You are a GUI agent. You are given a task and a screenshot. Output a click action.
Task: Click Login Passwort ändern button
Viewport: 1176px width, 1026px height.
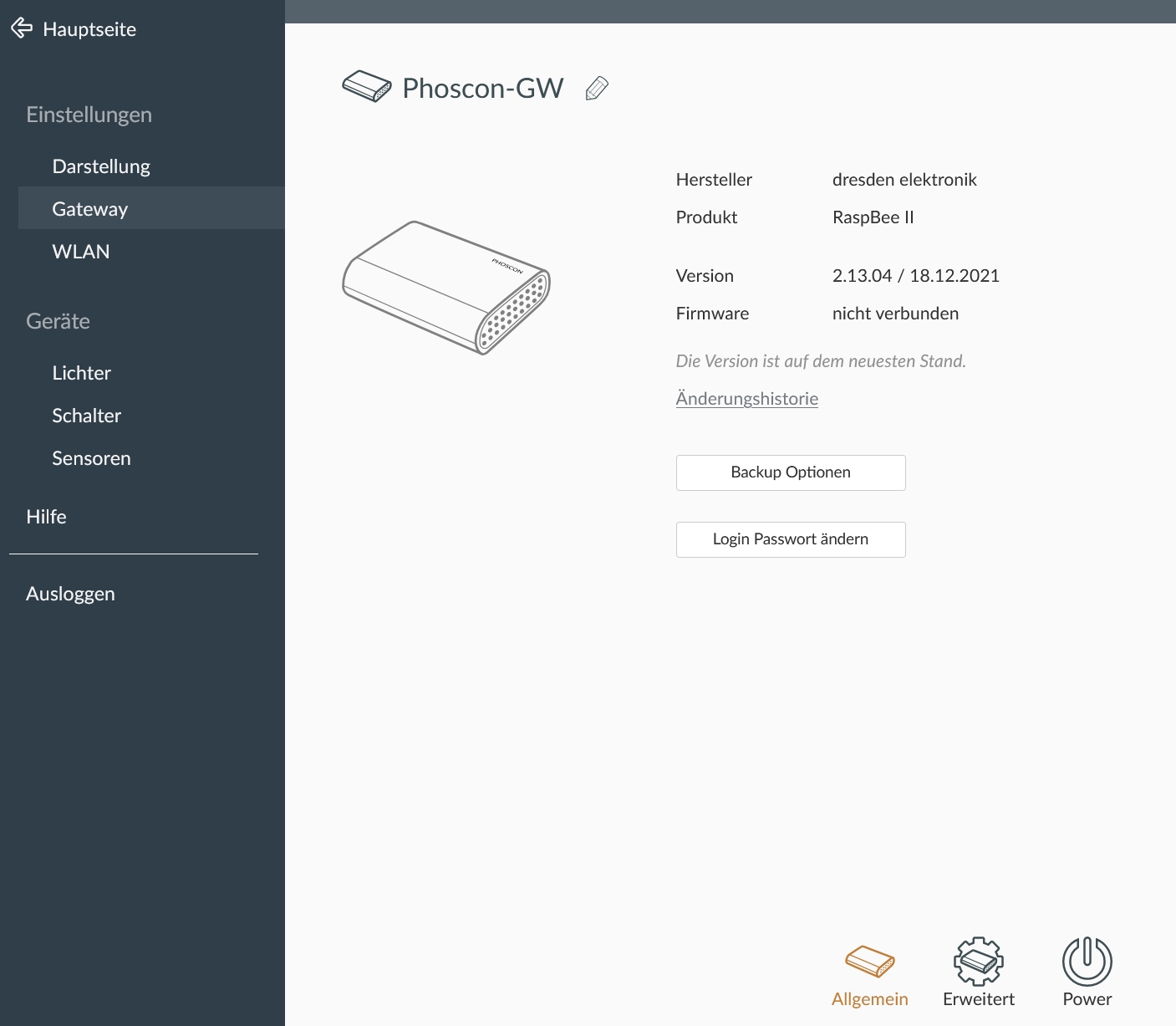(791, 539)
